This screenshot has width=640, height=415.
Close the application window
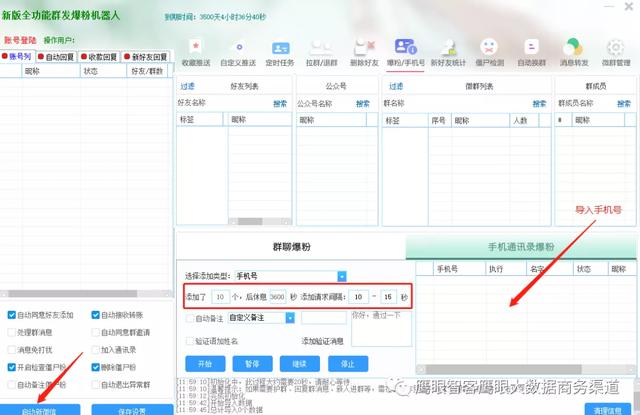[629, 7]
